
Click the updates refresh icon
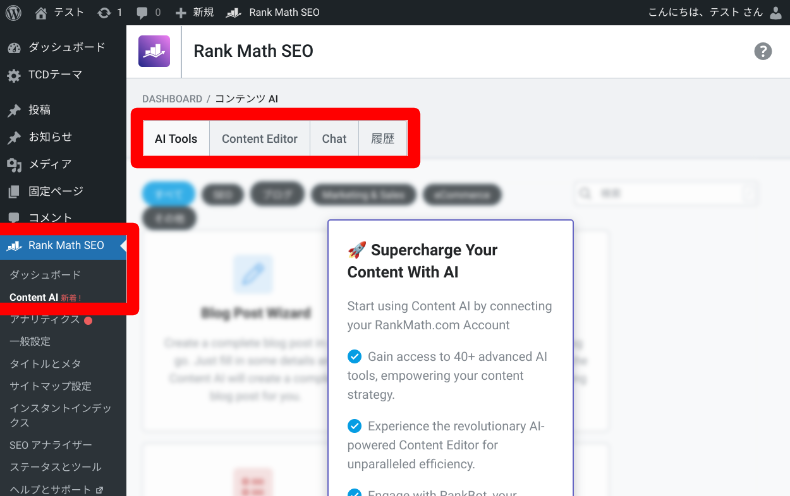[105, 12]
